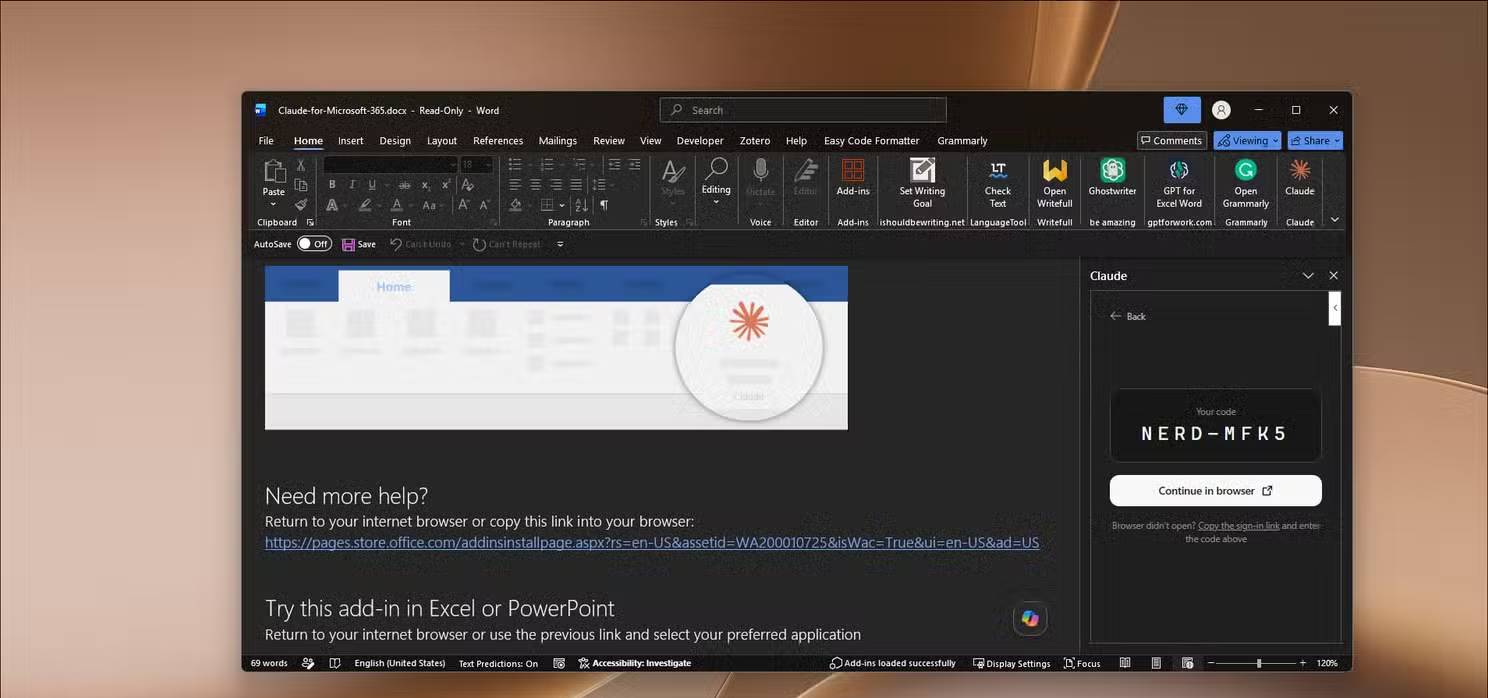Viewport: 1488px width, 698px height.
Task: Run LanguageTool Check Text
Action: pyautogui.click(x=997, y=183)
